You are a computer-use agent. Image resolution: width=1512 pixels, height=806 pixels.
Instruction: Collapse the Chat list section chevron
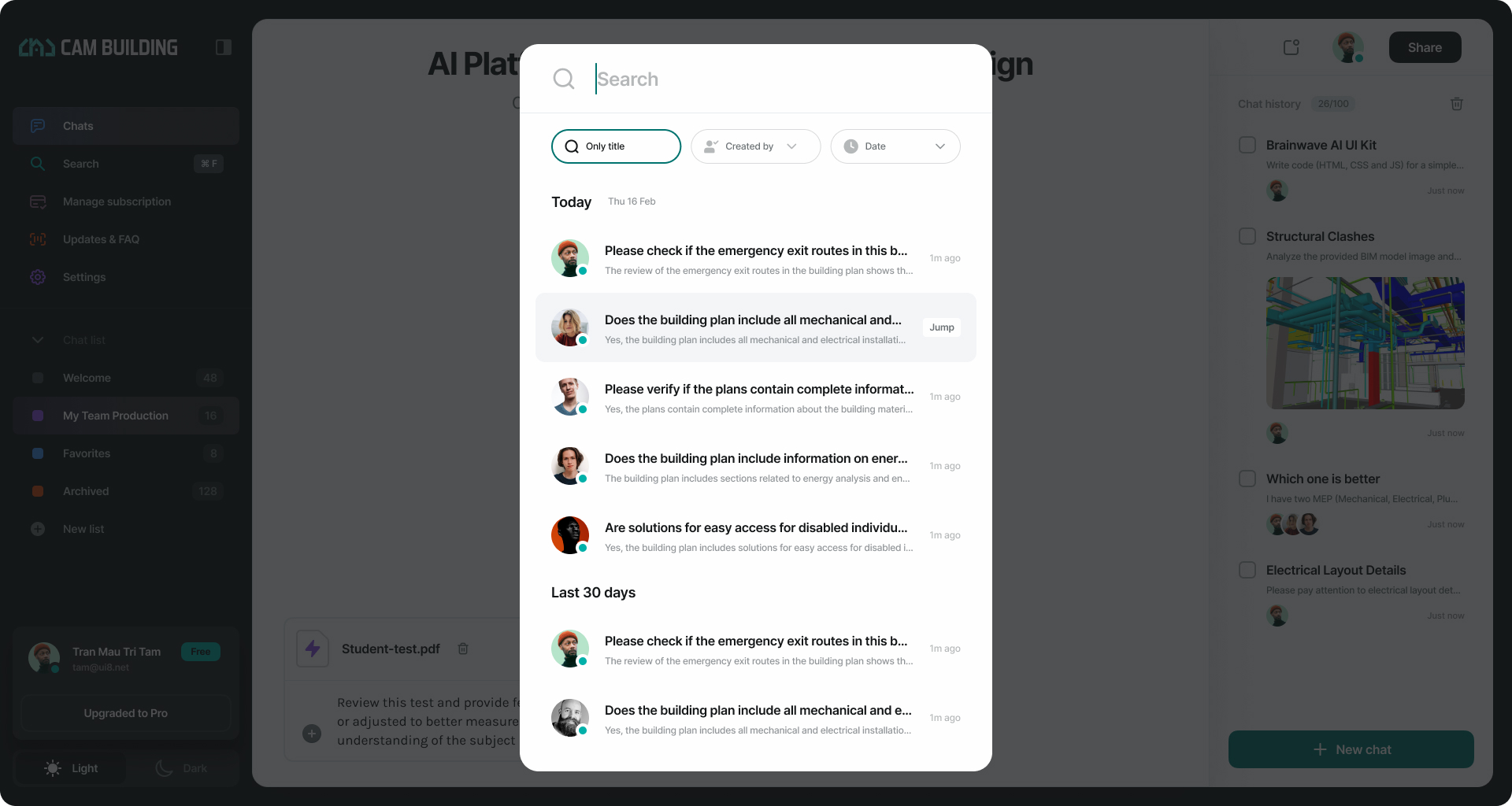(x=38, y=340)
